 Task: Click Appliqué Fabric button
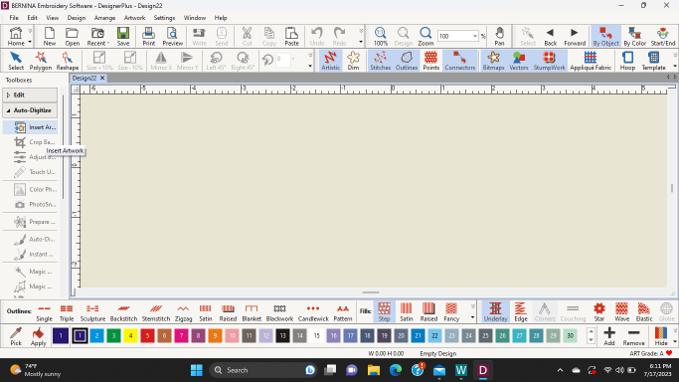point(590,61)
